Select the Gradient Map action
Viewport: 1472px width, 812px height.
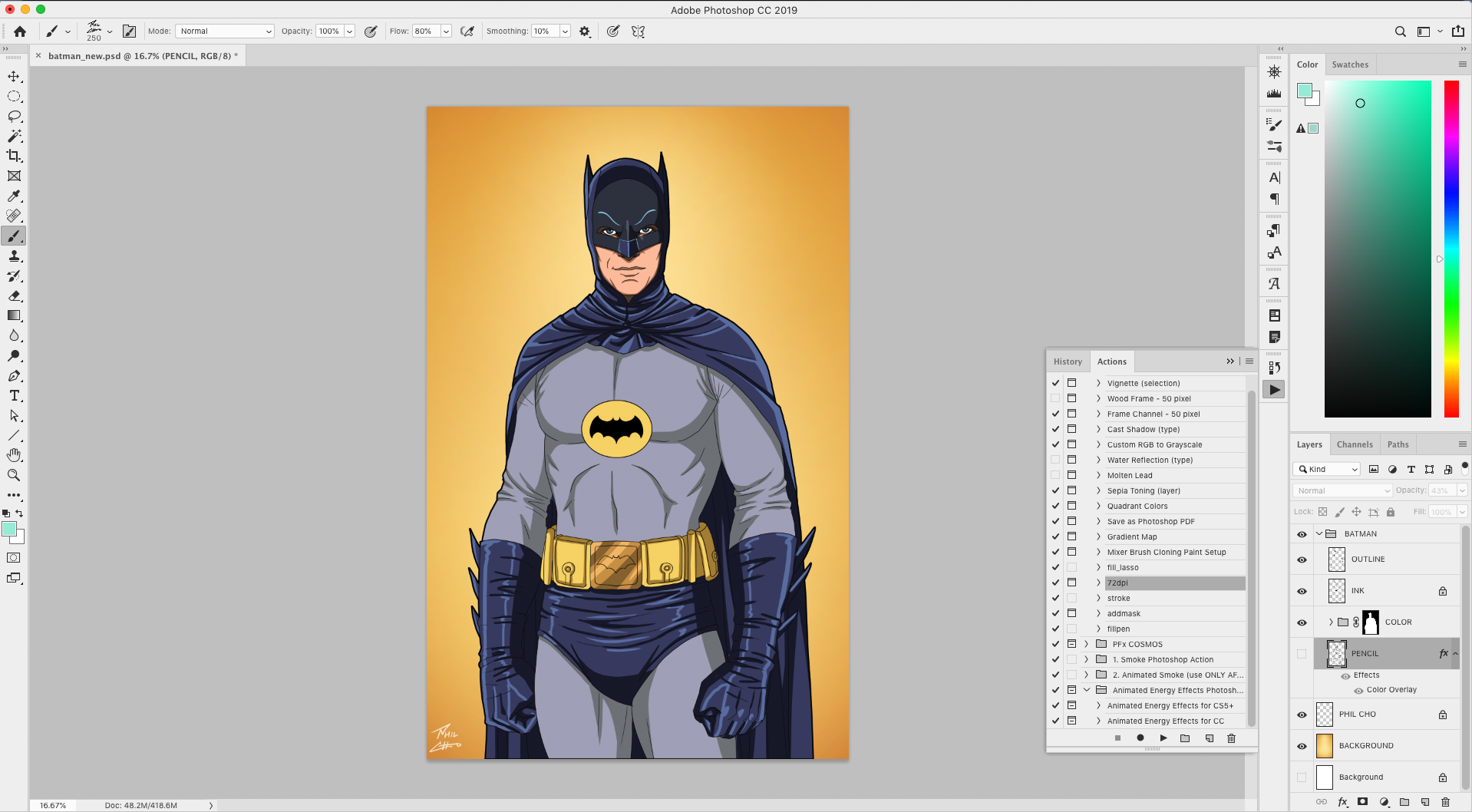(1131, 536)
